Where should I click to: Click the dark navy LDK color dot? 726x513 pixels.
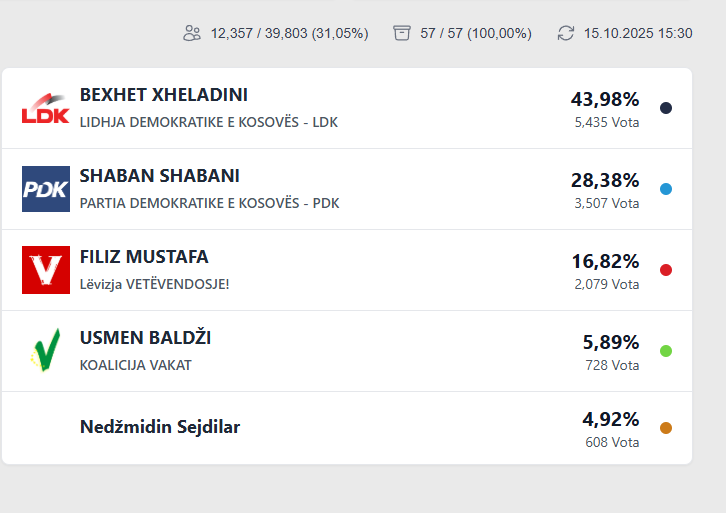(666, 108)
